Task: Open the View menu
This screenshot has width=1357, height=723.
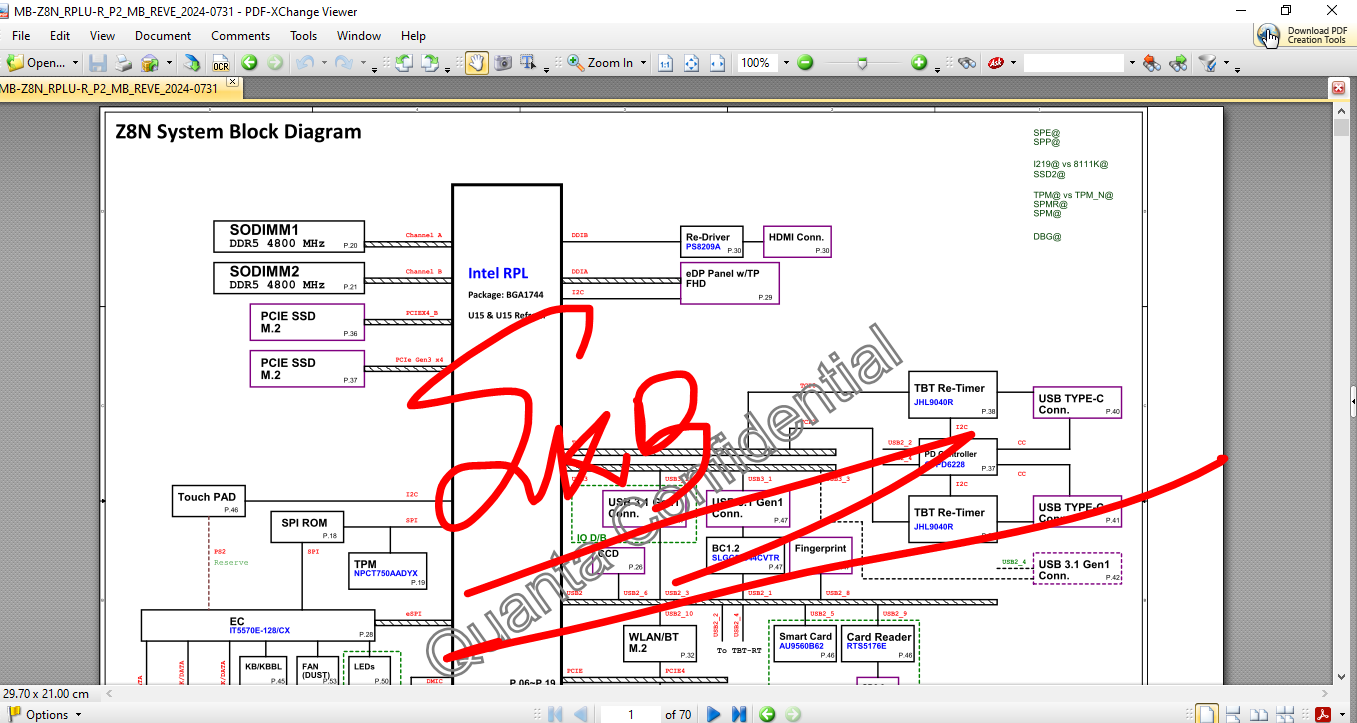Action: tap(102, 35)
